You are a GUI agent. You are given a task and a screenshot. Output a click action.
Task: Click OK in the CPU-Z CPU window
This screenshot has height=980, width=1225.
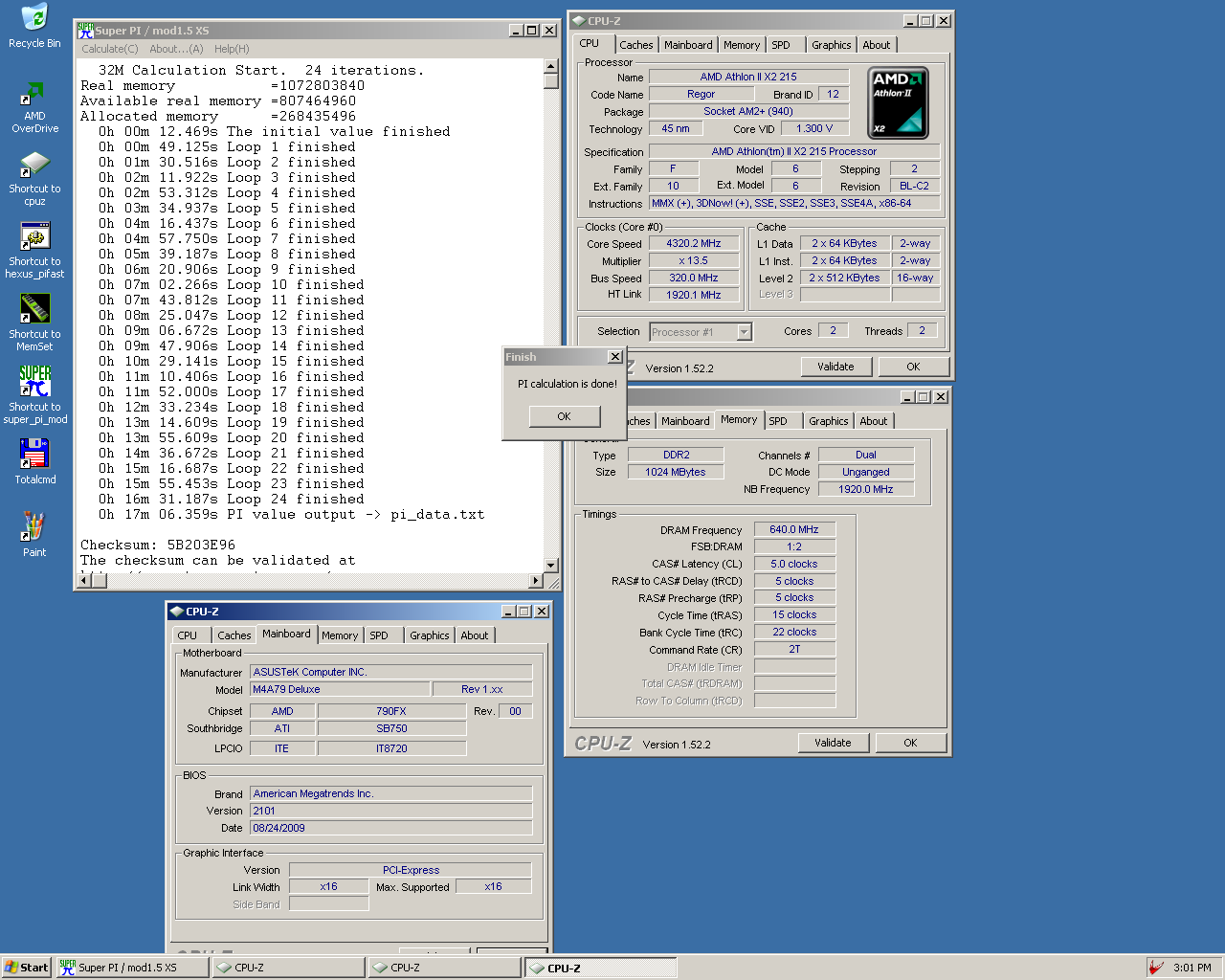913,367
